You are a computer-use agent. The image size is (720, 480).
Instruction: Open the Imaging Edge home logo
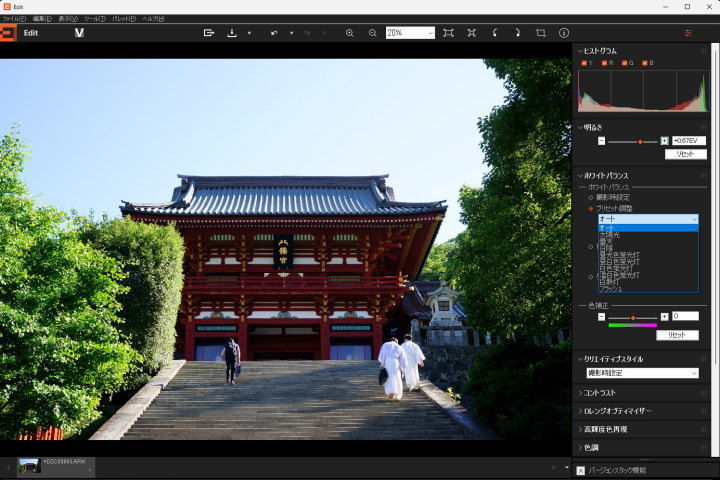(8, 33)
